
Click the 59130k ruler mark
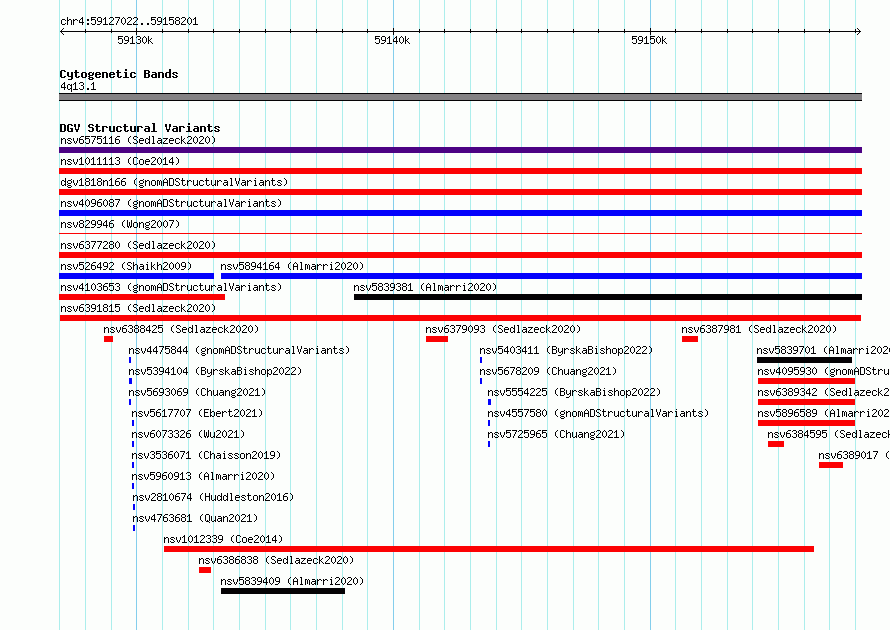click(135, 40)
